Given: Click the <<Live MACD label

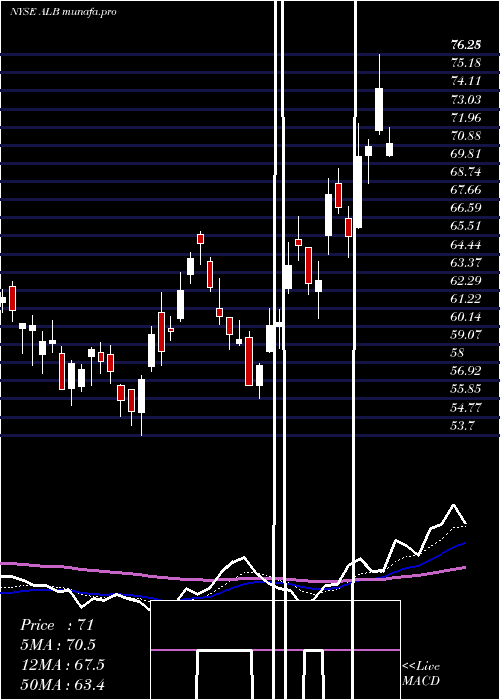Looking at the screenshot, I should [x=421, y=674].
